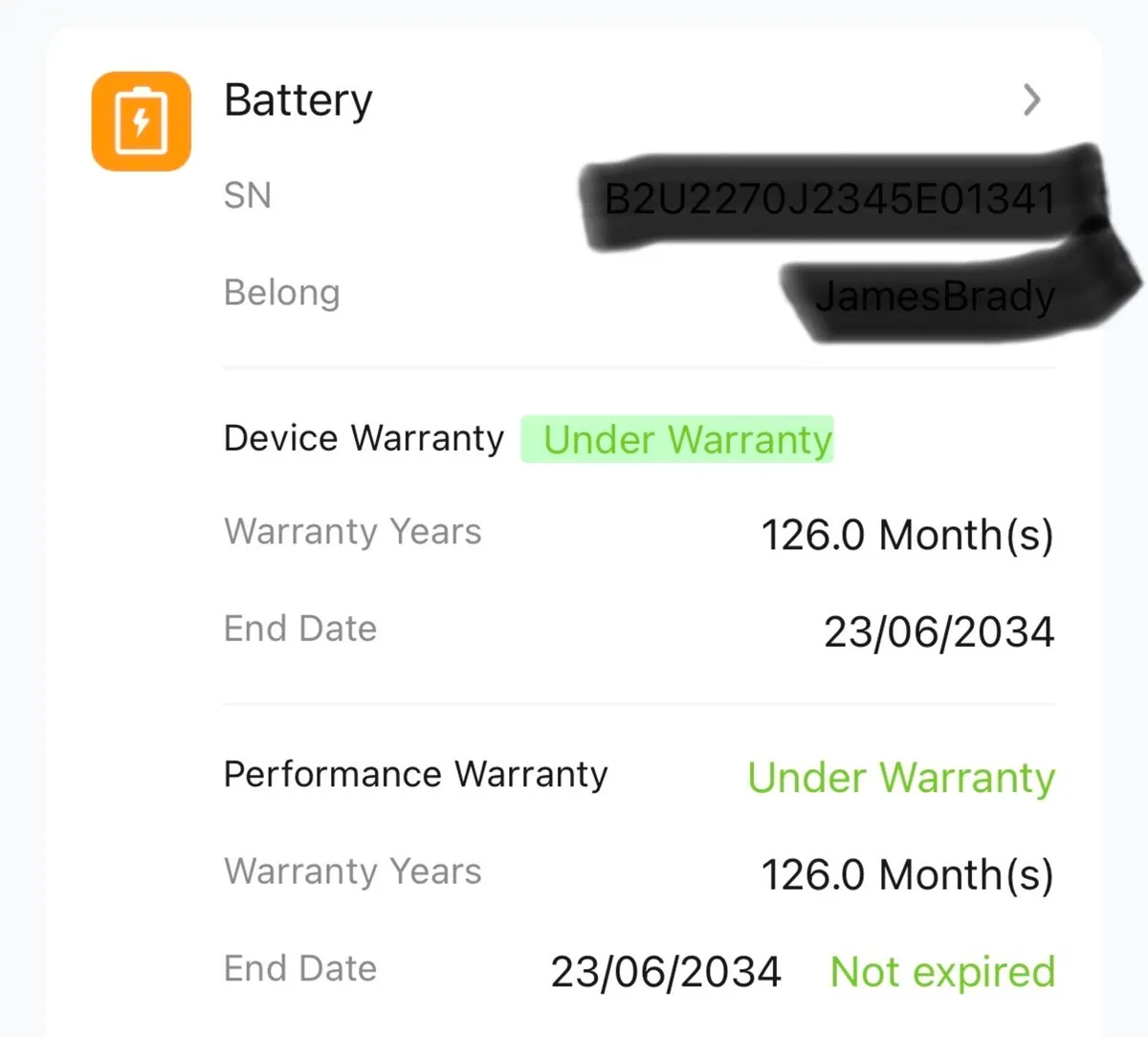Select the Performance Warranty 126.0 Month(s) value
Viewport: 1148px width, 1037px height.
[x=907, y=874]
